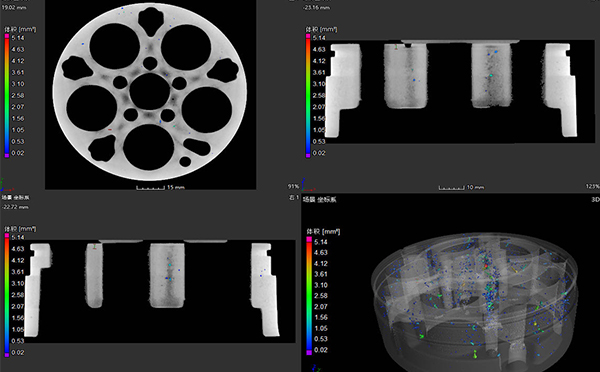
Task: Click the 91% zoom level label
Action: click(x=293, y=186)
